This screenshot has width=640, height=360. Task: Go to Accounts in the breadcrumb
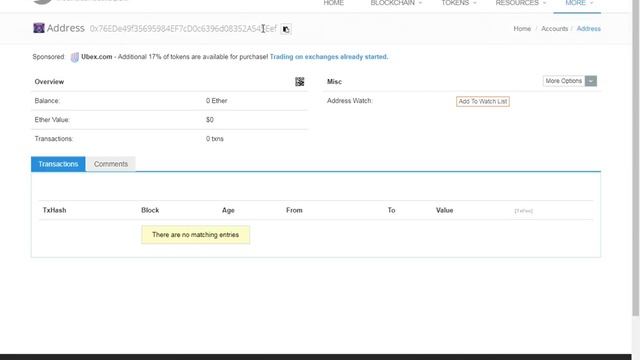tap(554, 29)
